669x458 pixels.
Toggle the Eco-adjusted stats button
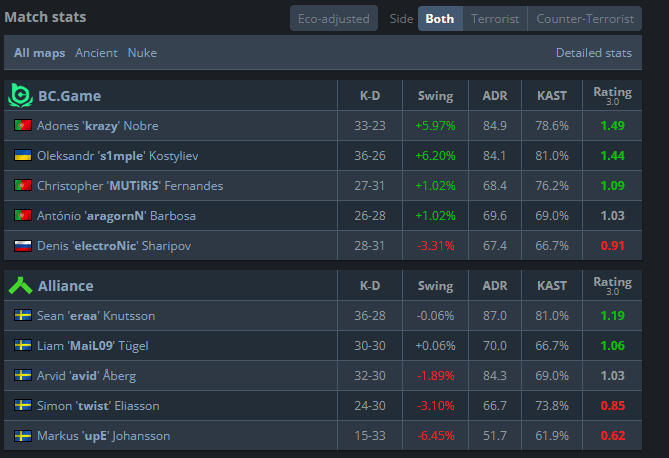[334, 18]
